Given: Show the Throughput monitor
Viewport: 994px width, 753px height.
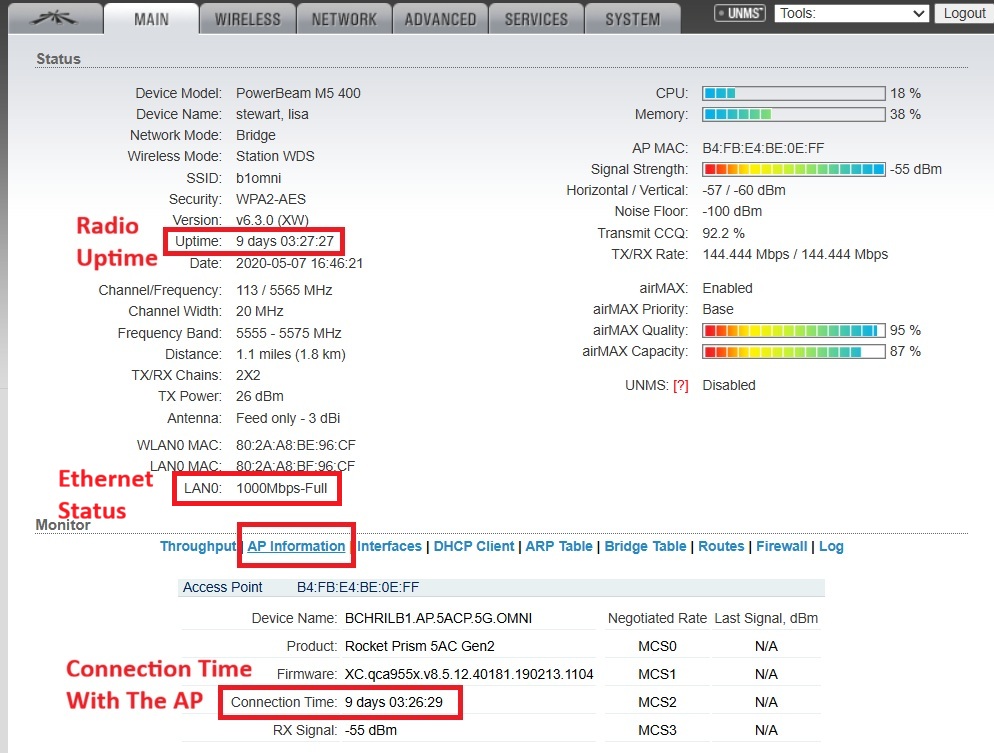Looking at the screenshot, I should click(198, 546).
